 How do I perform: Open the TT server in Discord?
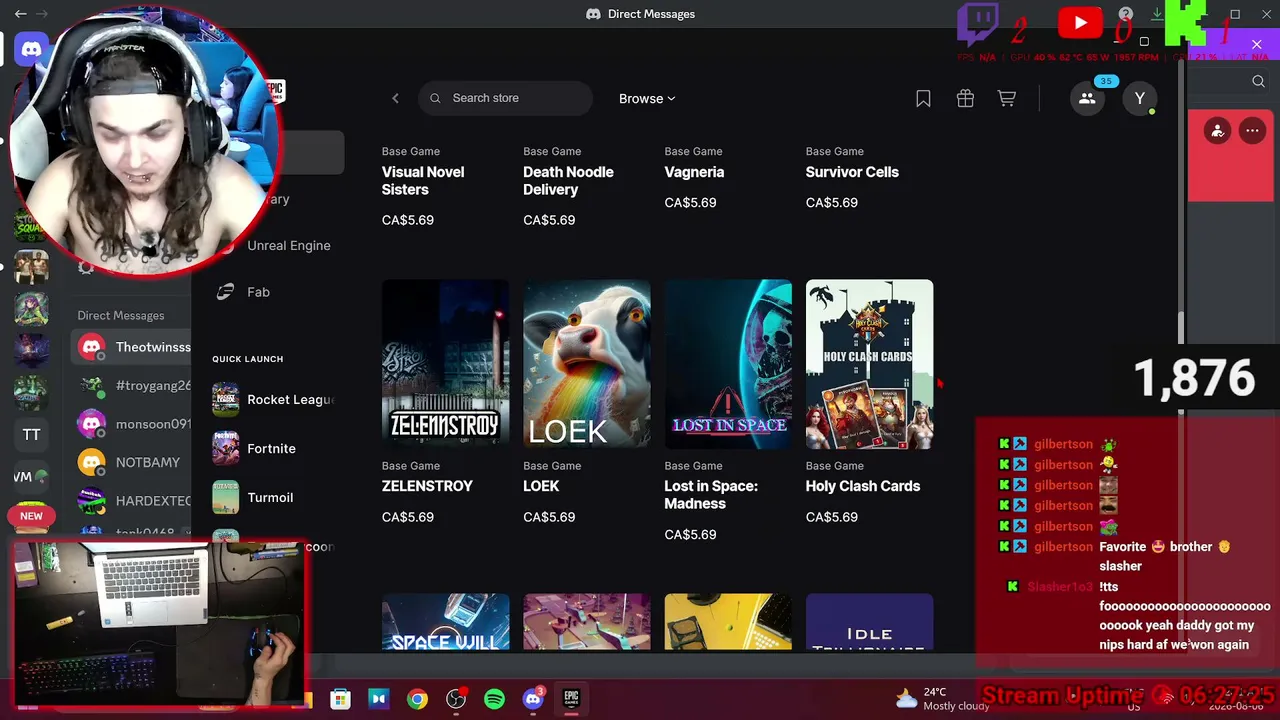(x=32, y=435)
